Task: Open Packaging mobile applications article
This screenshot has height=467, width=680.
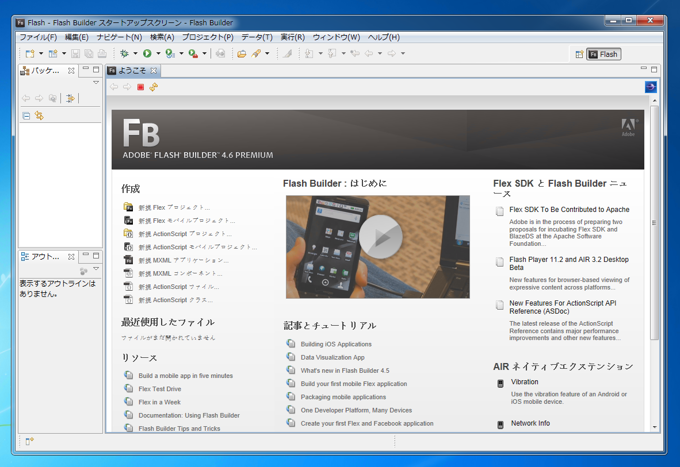Action: pos(343,397)
